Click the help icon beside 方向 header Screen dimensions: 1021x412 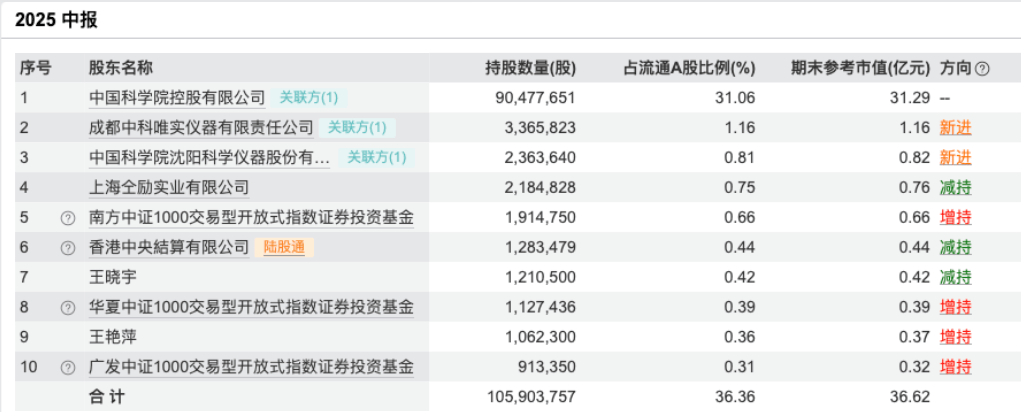982,68
